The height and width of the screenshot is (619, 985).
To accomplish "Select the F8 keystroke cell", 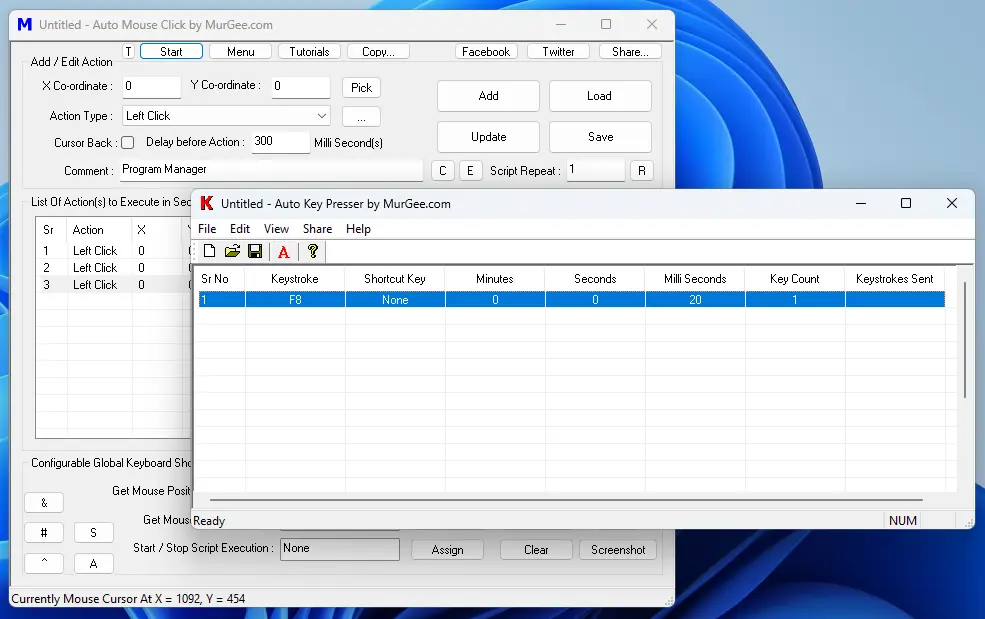I will click(x=295, y=300).
